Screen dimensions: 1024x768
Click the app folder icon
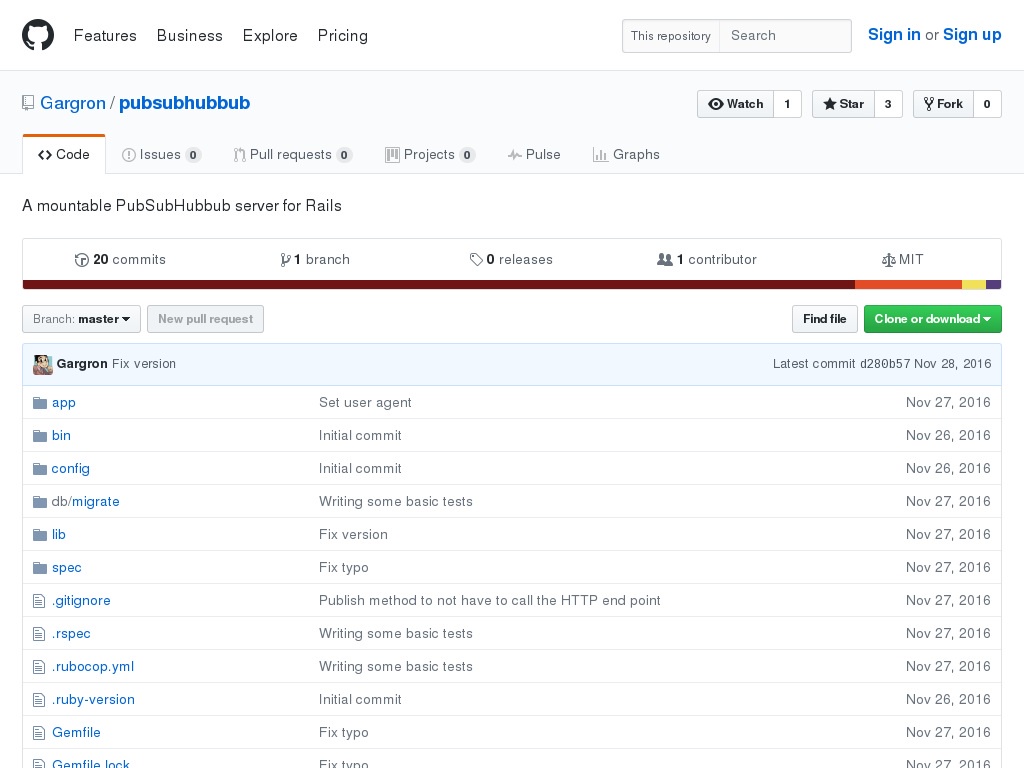pos(40,403)
